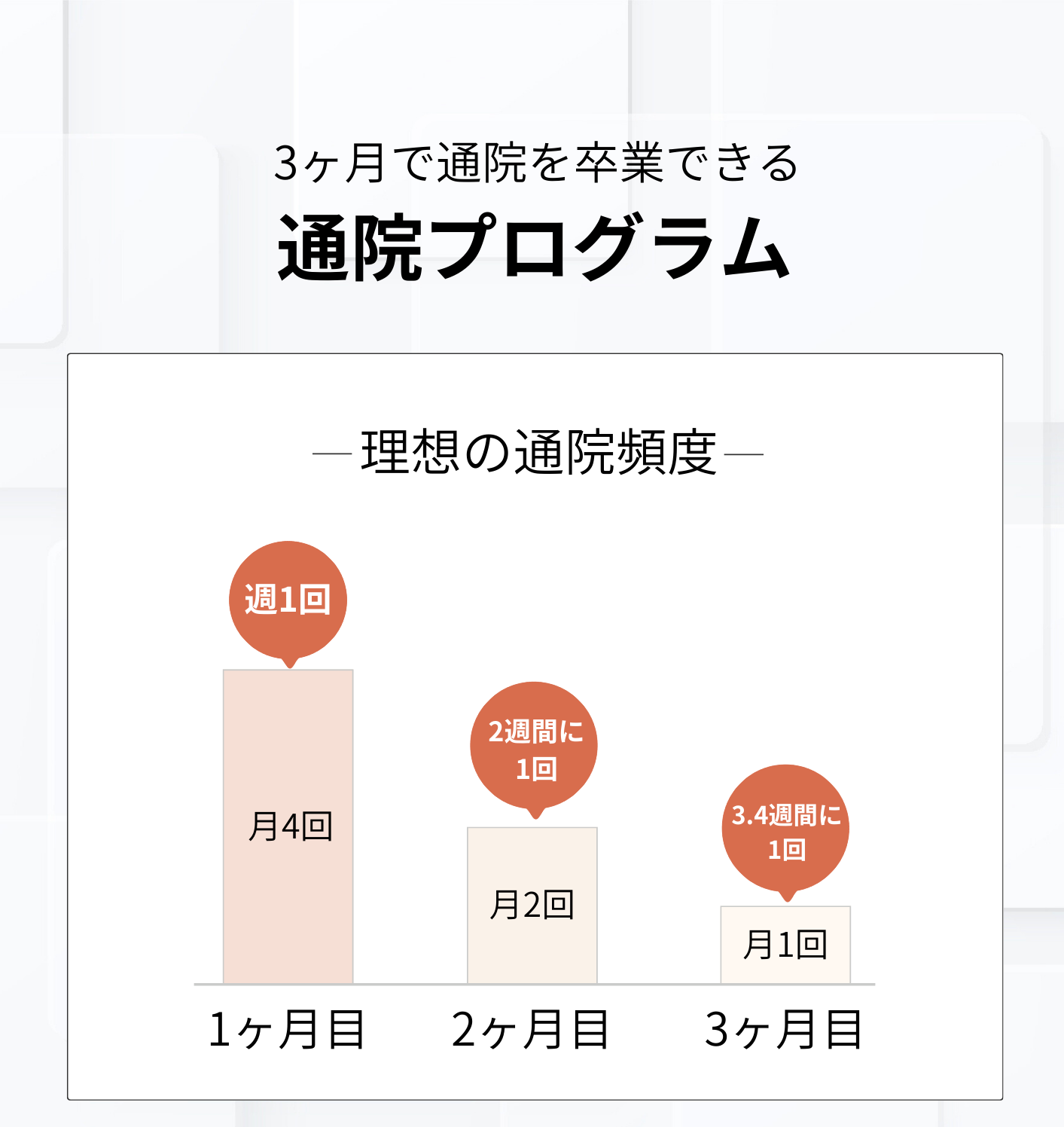
Task: Click the 1ヶ月目 axis label
Action: (x=287, y=1030)
